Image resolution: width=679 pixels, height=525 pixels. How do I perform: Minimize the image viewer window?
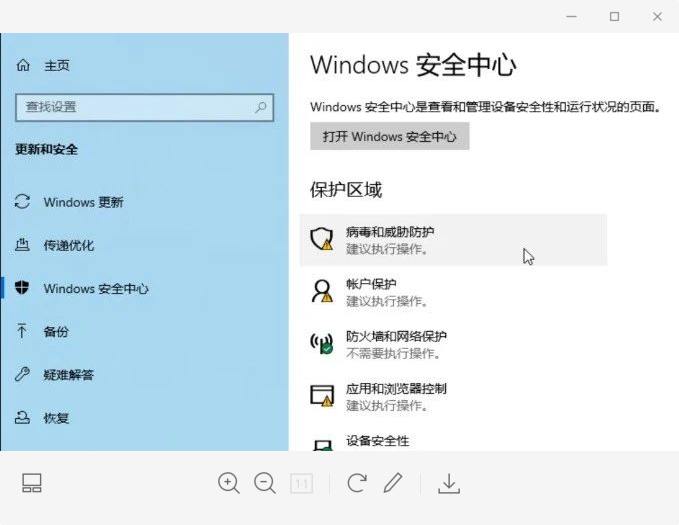click(x=572, y=16)
